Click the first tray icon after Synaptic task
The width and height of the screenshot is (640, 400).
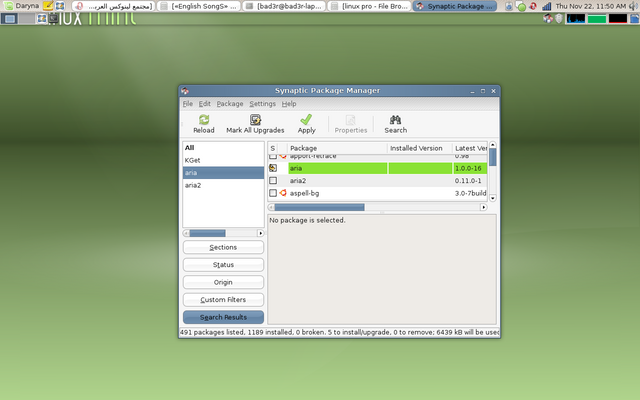[x=509, y=6]
